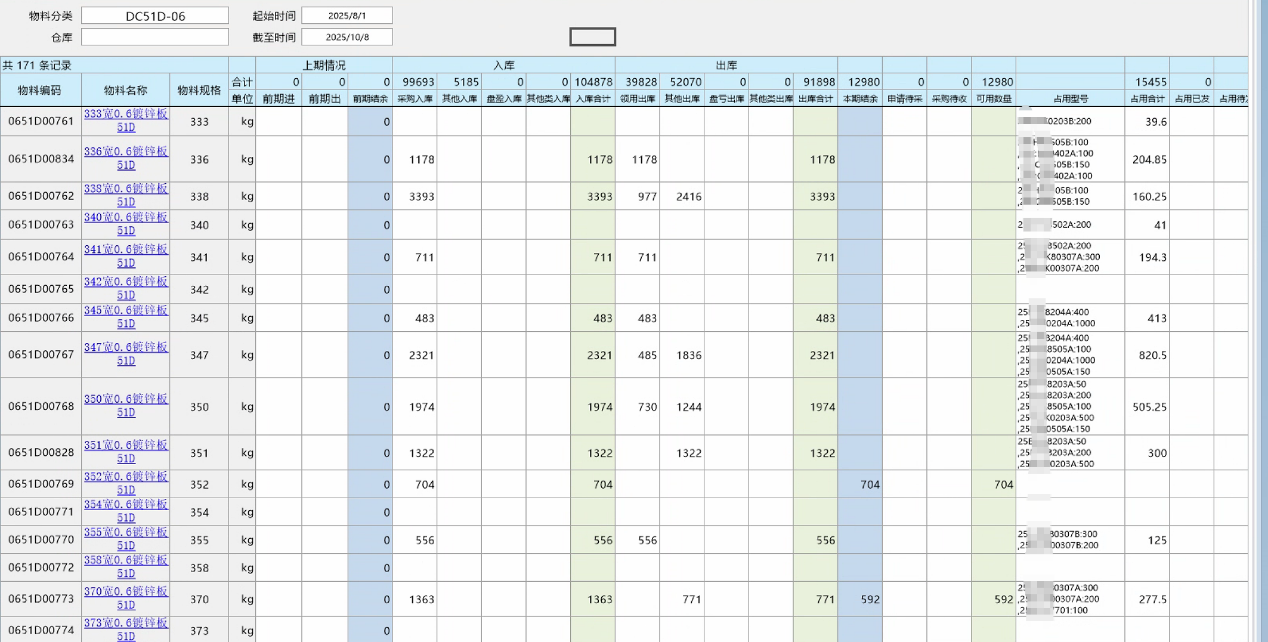Click the 物料编码 column header

[x=40, y=90]
